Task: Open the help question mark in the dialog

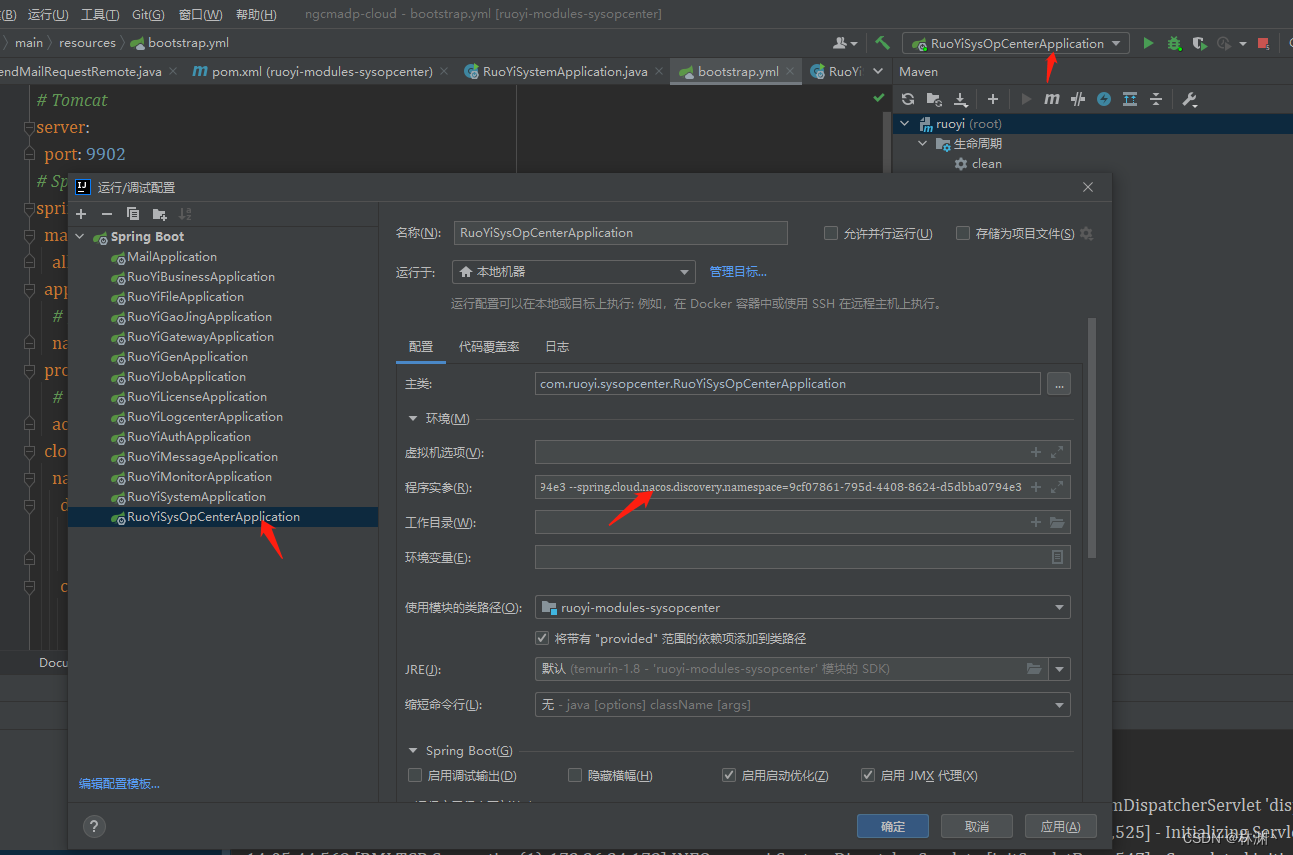Action: tap(94, 826)
